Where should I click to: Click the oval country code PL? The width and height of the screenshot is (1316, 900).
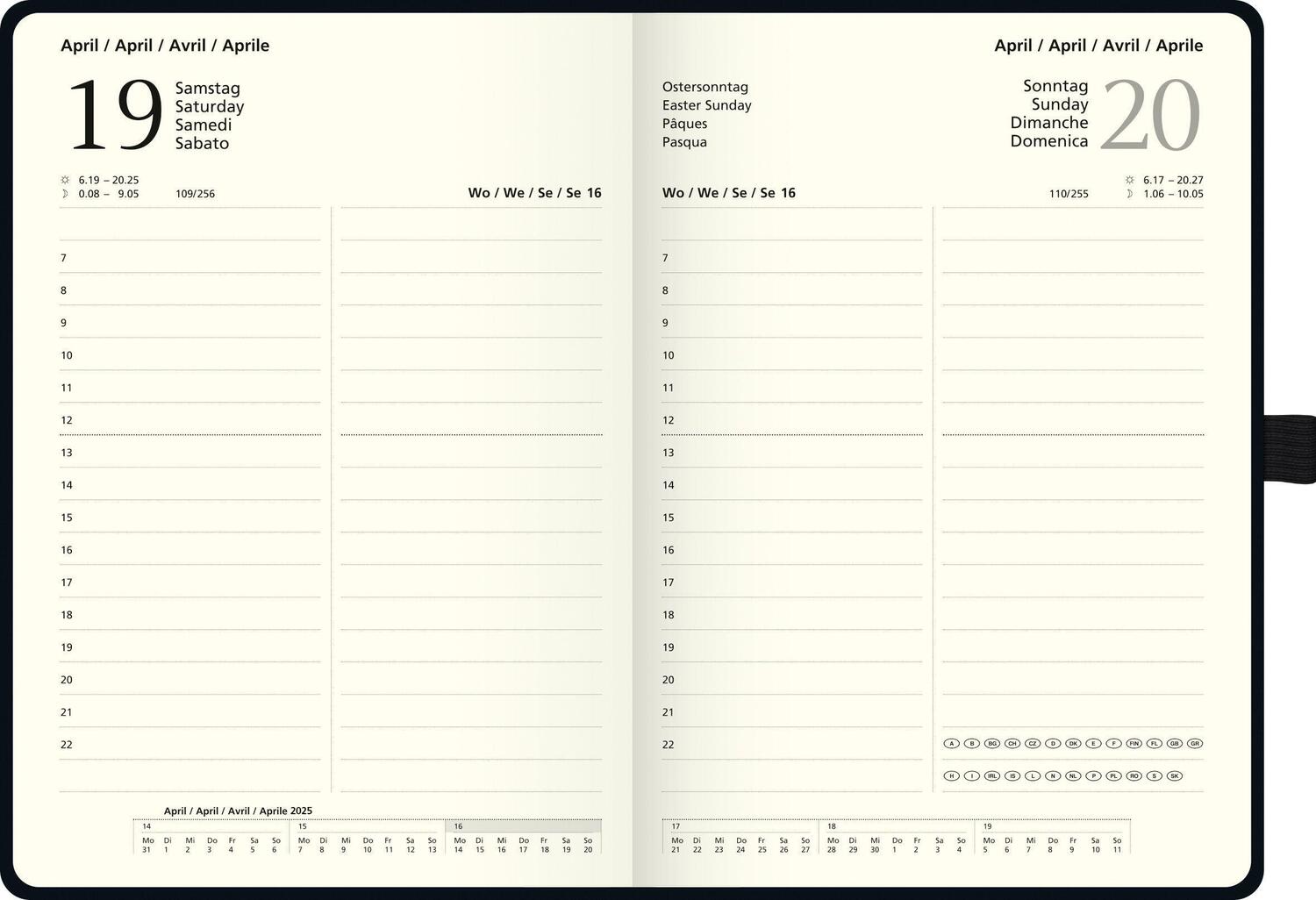click(1114, 776)
